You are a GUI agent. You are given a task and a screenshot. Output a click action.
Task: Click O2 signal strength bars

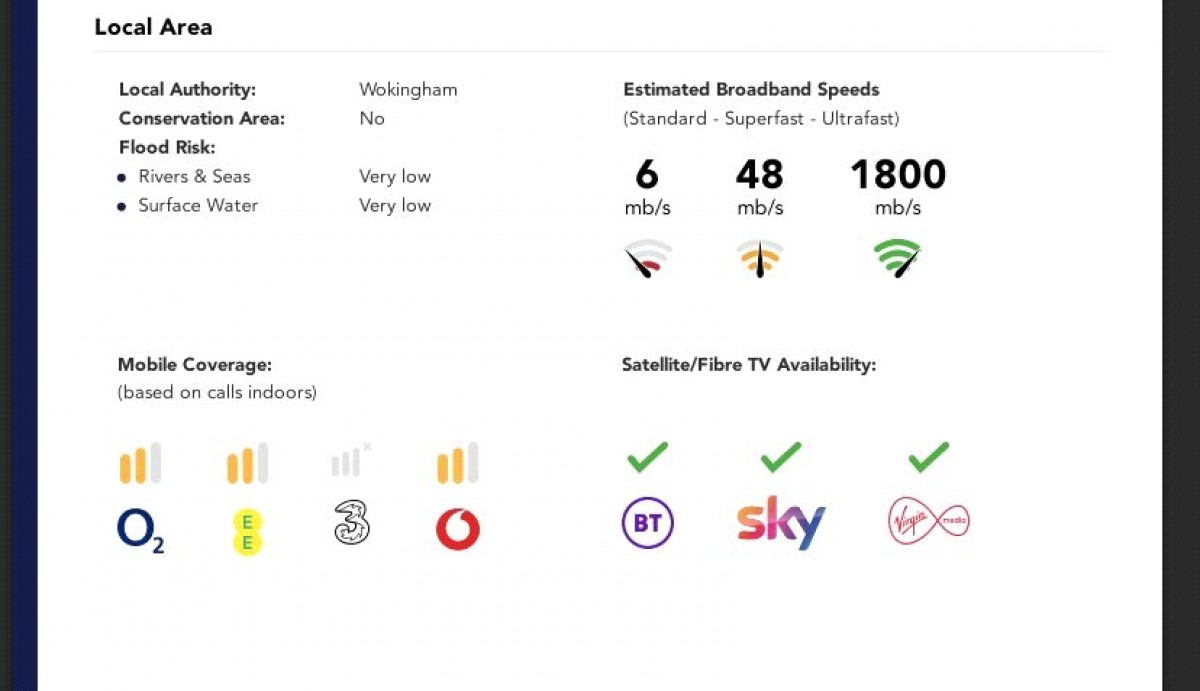coord(140,463)
